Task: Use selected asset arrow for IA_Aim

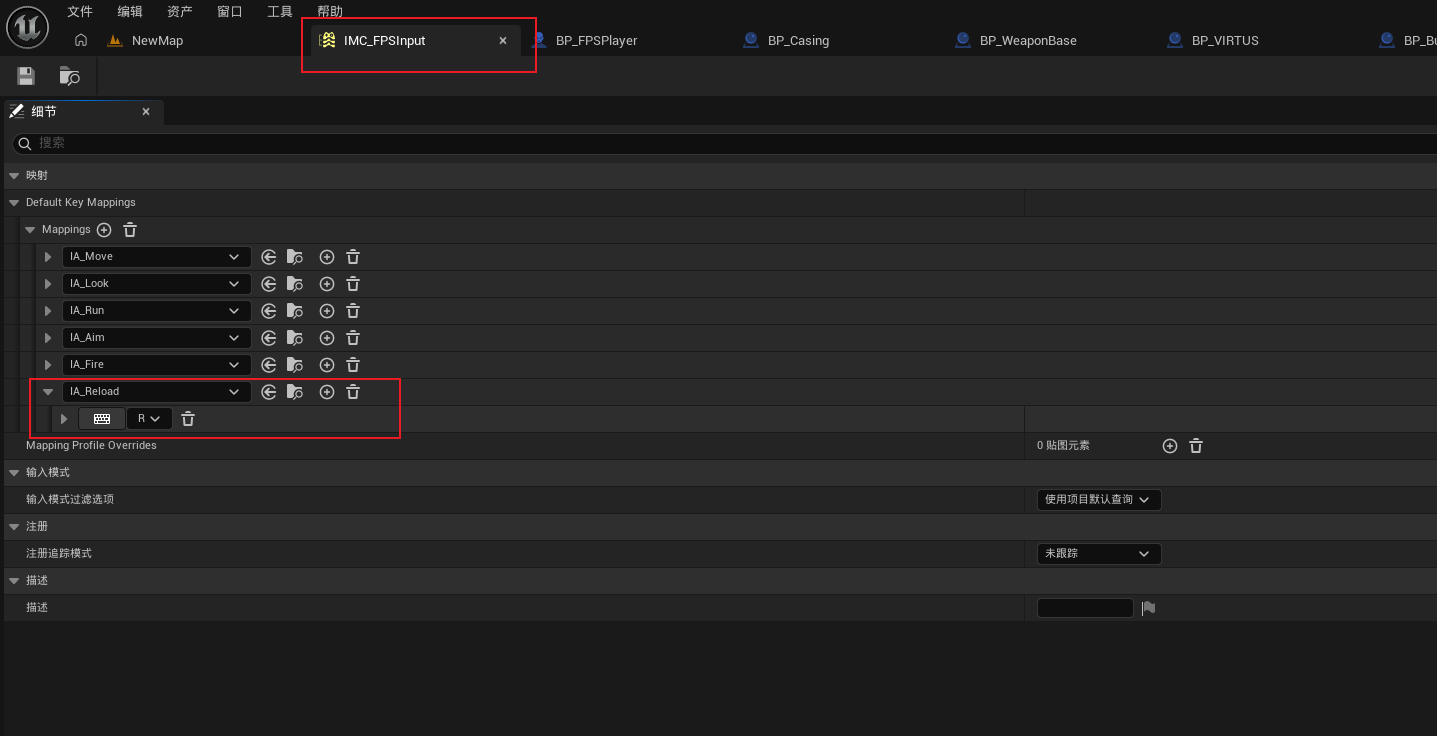Action: click(x=268, y=338)
